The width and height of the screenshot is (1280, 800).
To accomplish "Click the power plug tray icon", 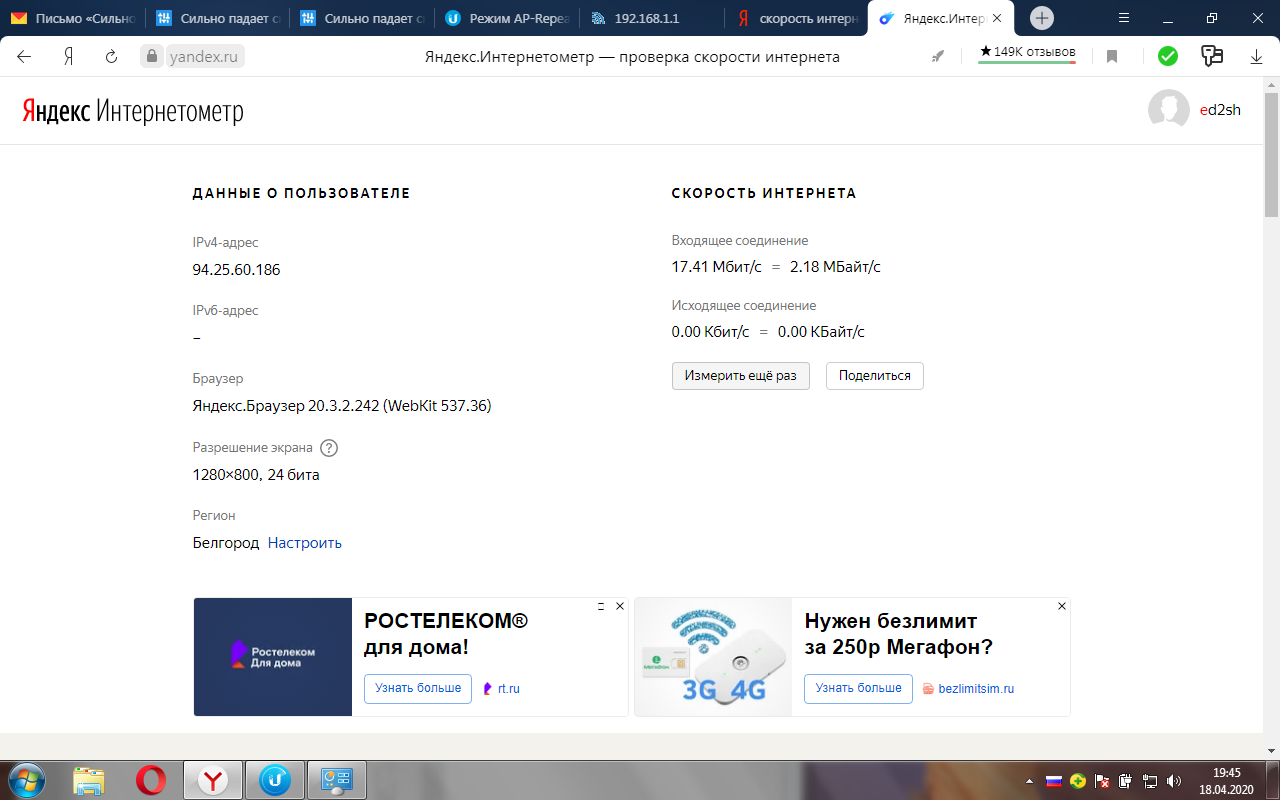I will click(1126, 781).
